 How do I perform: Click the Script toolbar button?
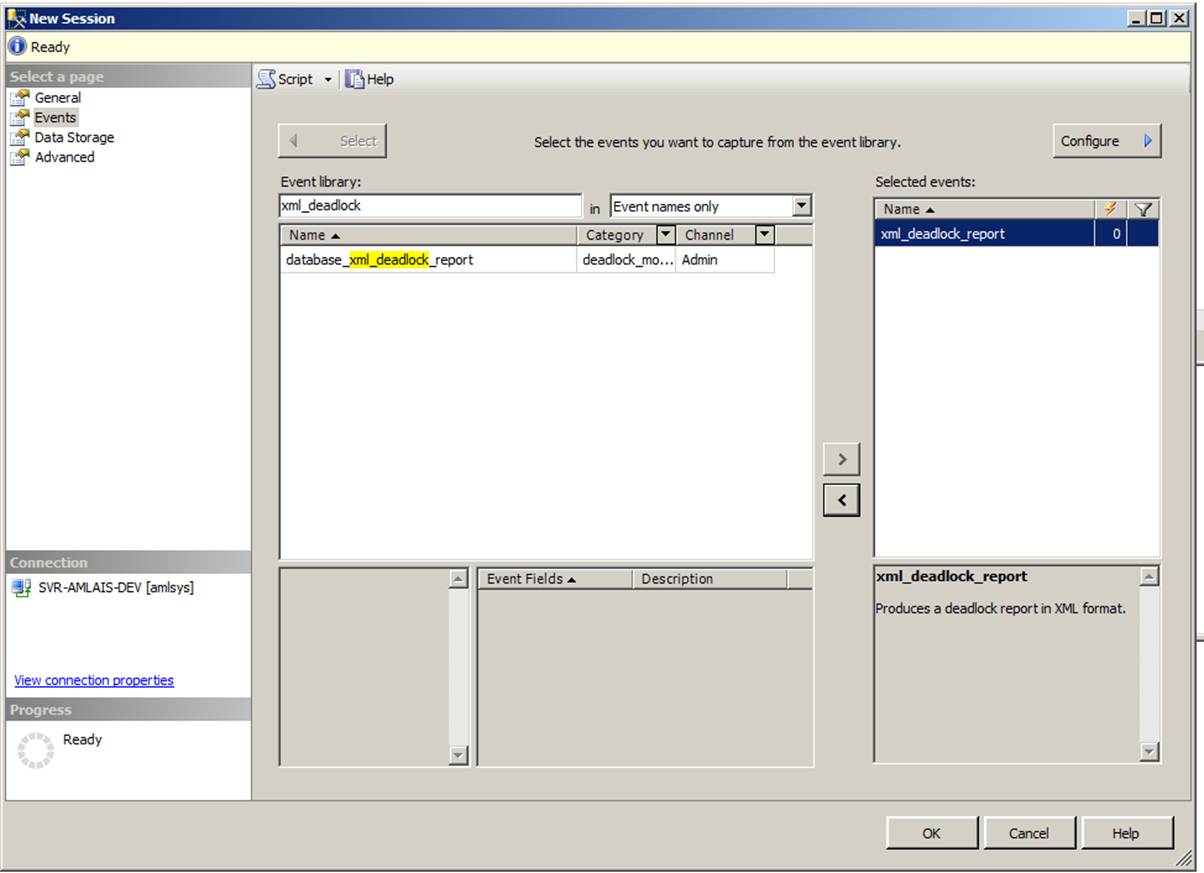pos(286,79)
